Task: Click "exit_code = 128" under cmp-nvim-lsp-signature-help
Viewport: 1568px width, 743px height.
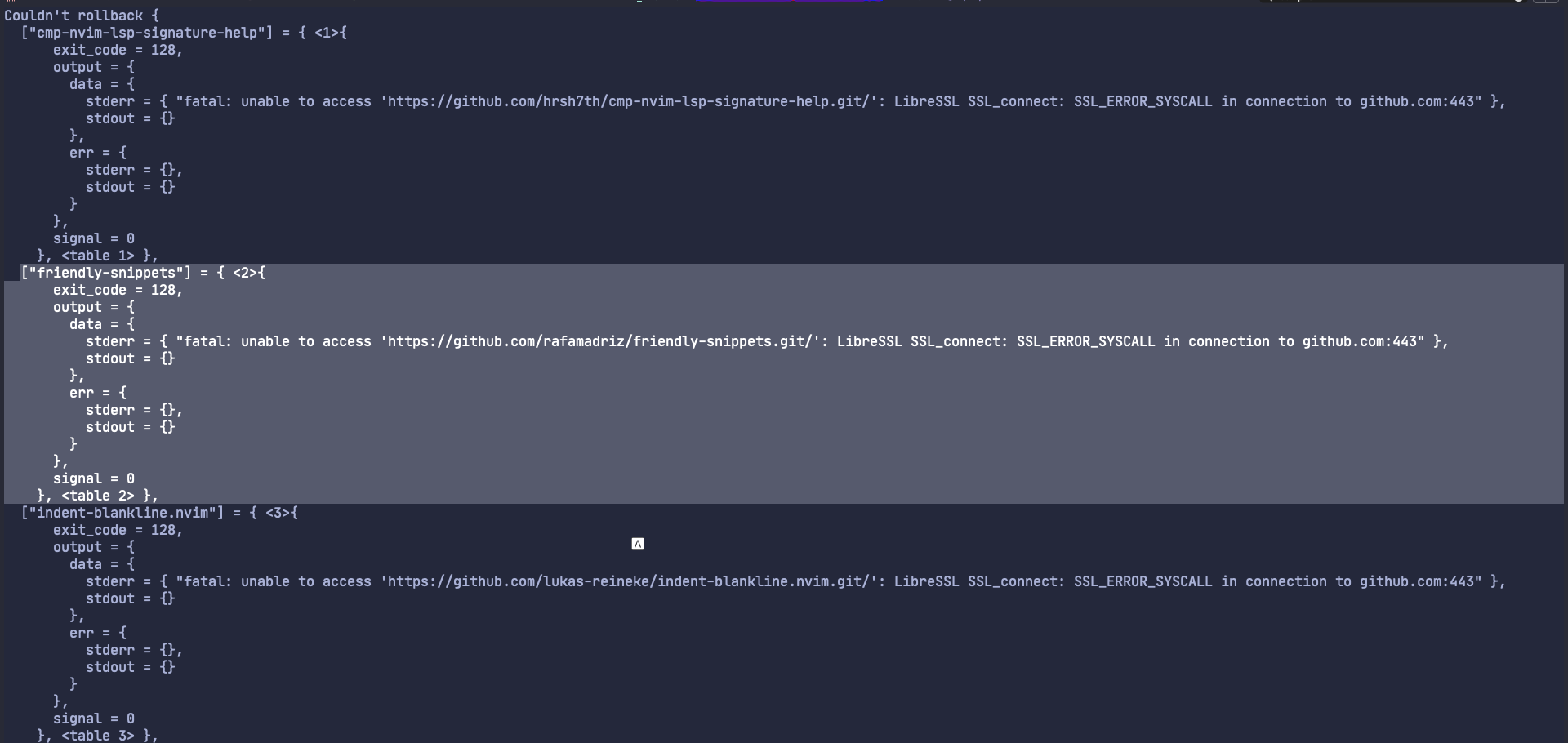Action: [x=118, y=50]
